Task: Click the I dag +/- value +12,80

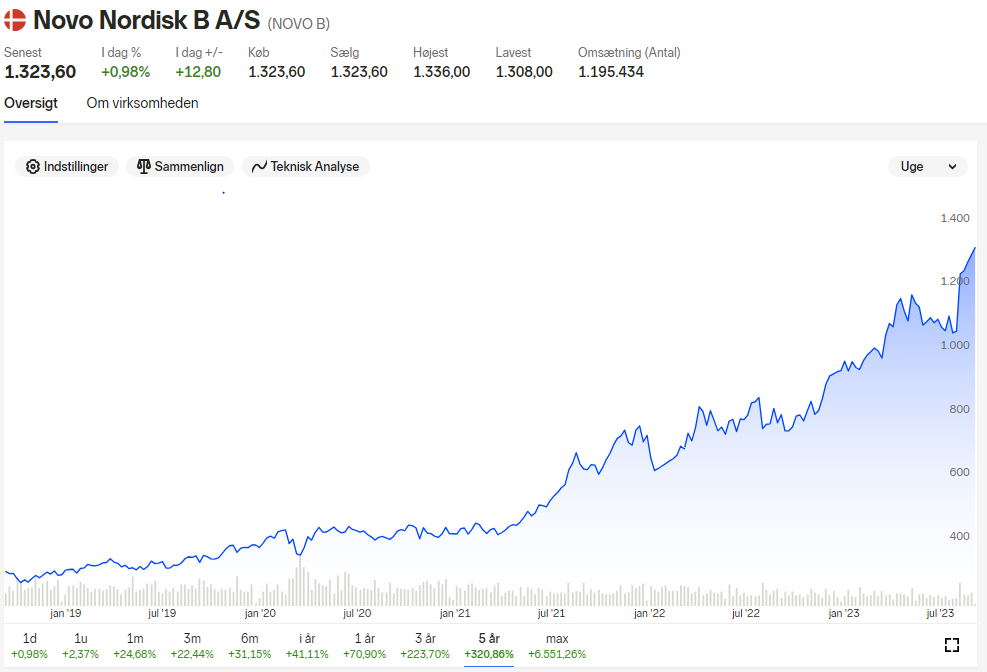Action: (x=198, y=72)
